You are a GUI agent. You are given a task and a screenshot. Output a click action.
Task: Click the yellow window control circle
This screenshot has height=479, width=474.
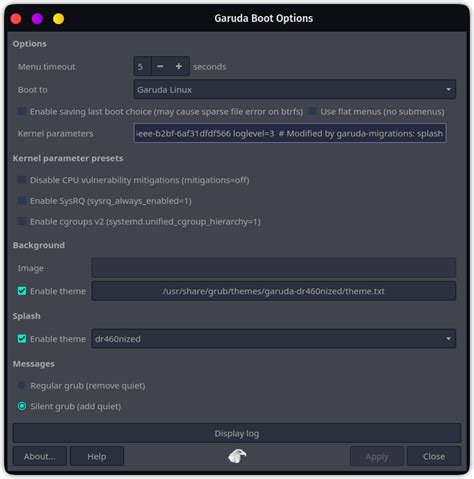click(59, 19)
